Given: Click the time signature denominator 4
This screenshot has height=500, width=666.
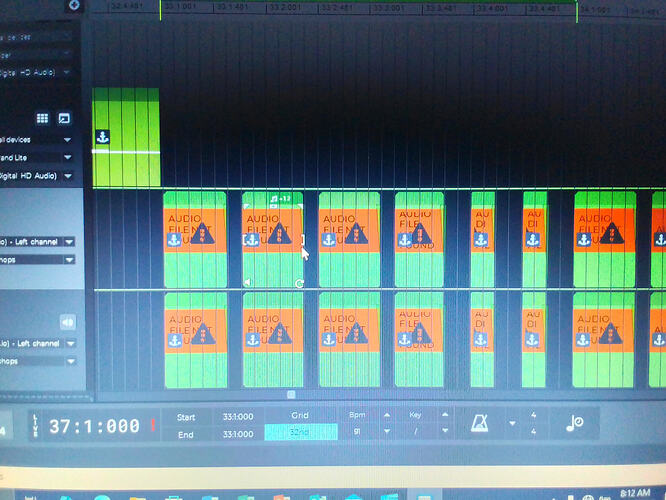Looking at the screenshot, I should [533, 432].
